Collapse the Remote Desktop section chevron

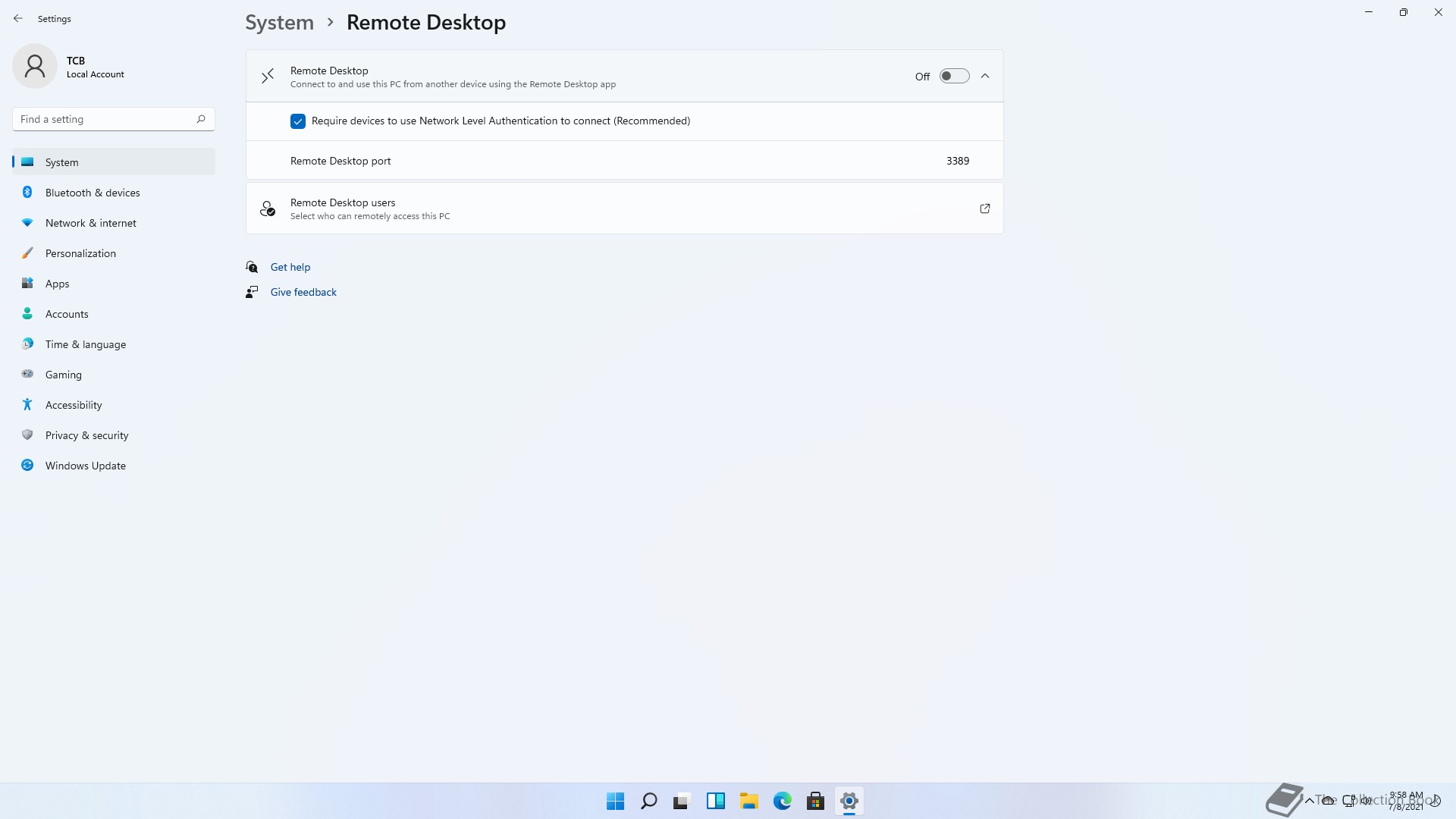click(x=985, y=76)
